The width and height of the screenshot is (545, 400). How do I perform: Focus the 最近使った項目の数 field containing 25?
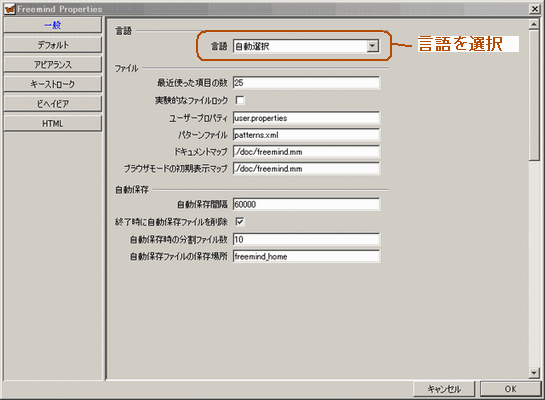(306, 83)
